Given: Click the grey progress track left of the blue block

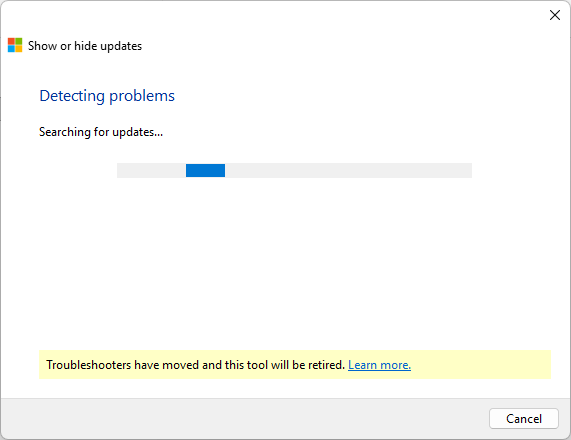Looking at the screenshot, I should tap(151, 170).
